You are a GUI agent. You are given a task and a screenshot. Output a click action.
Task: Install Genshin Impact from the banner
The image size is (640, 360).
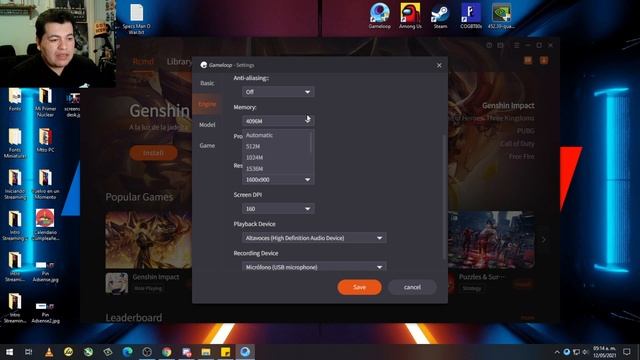click(x=153, y=153)
